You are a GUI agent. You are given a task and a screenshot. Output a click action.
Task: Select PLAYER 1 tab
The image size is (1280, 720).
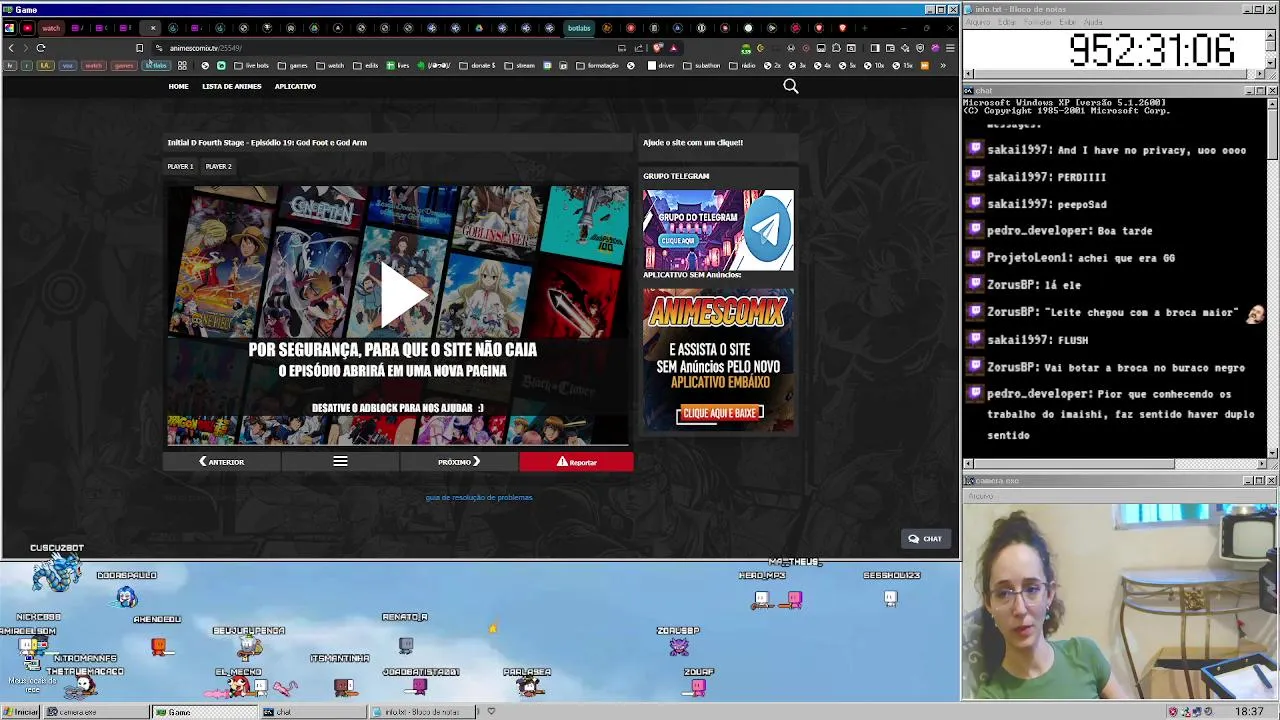coord(180,167)
